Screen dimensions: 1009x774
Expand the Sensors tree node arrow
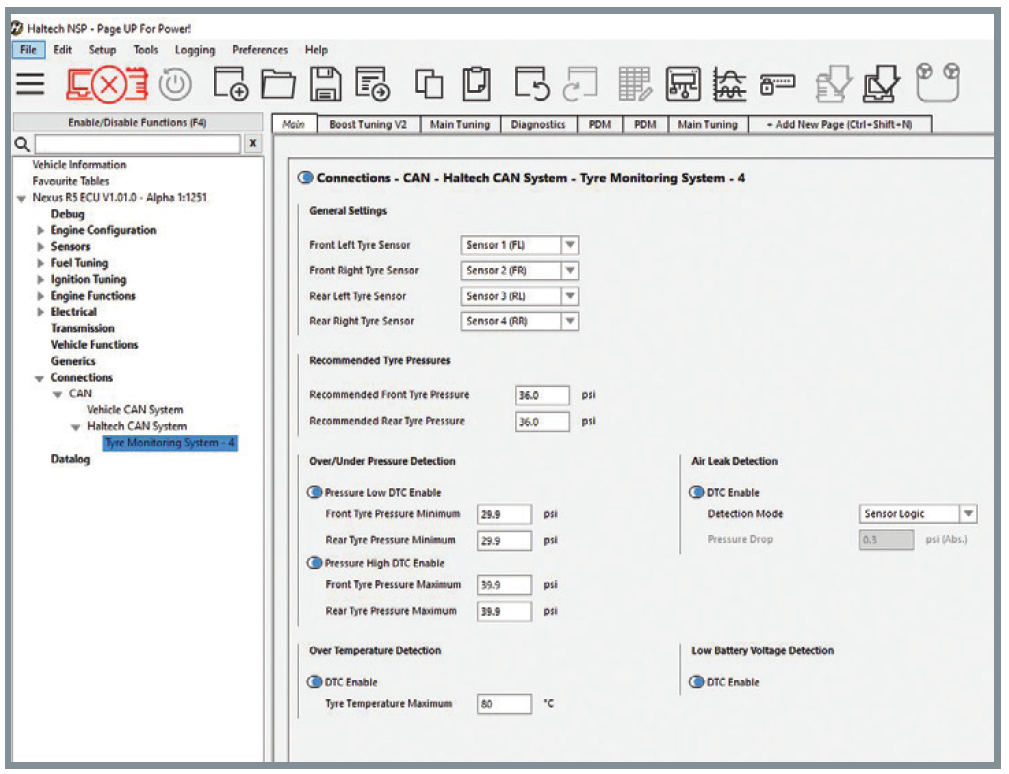41,246
